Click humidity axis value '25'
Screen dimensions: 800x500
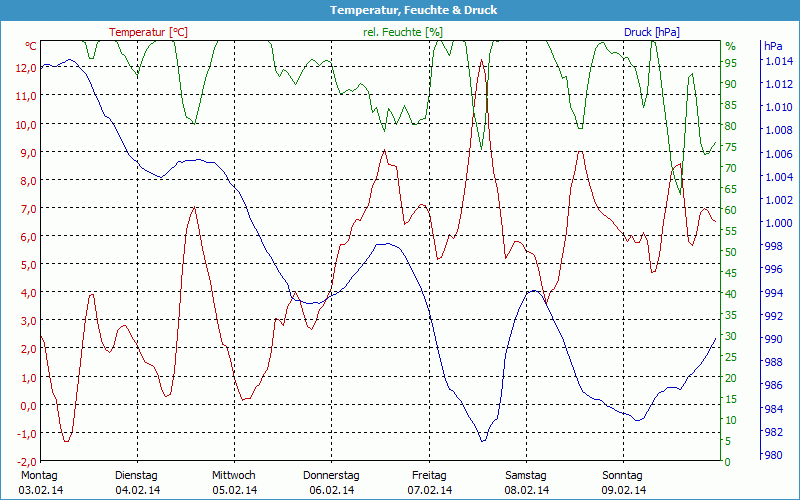pyautogui.click(x=731, y=357)
